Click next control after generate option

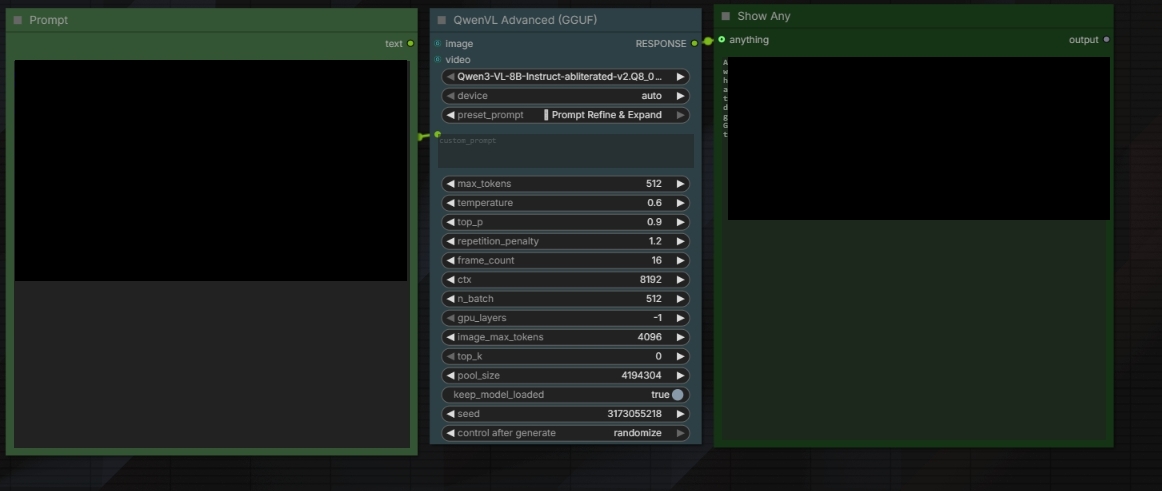pyautogui.click(x=680, y=433)
